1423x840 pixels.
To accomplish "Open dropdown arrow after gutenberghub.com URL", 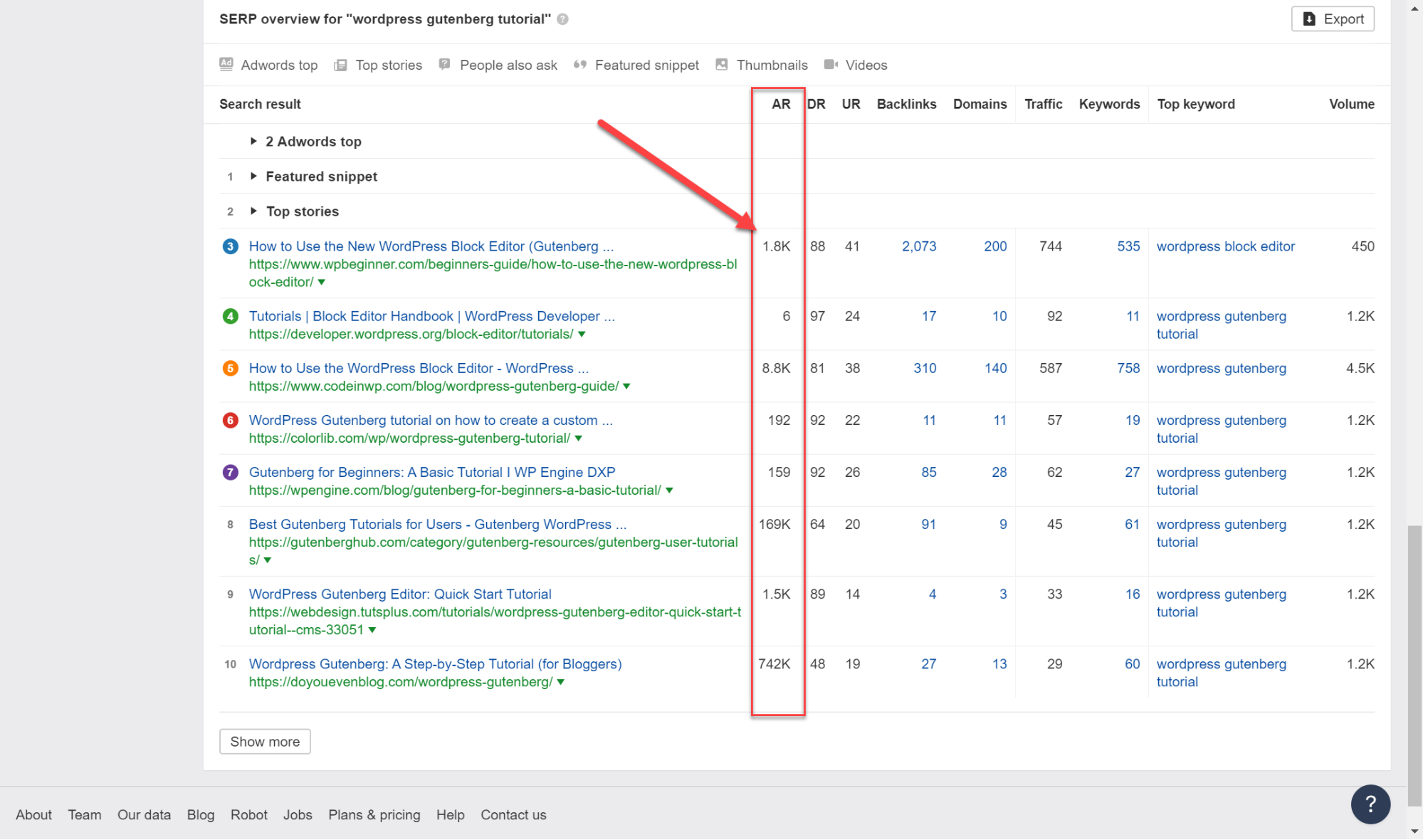I will 268,560.
